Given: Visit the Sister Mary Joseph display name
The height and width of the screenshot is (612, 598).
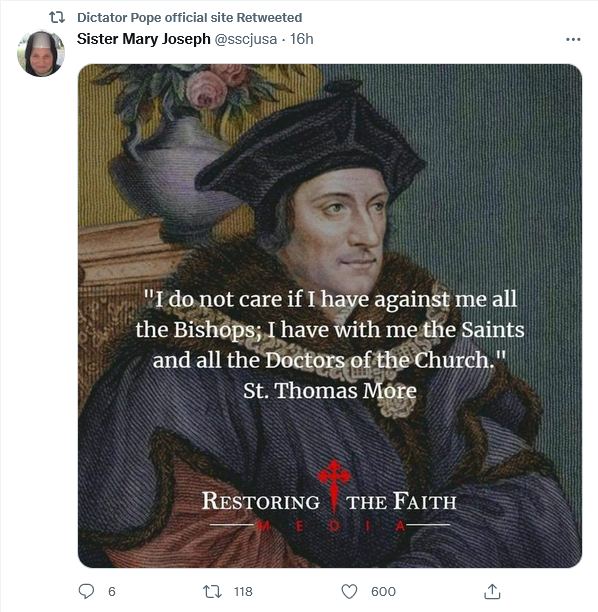Looking at the screenshot, I should [x=144, y=39].
